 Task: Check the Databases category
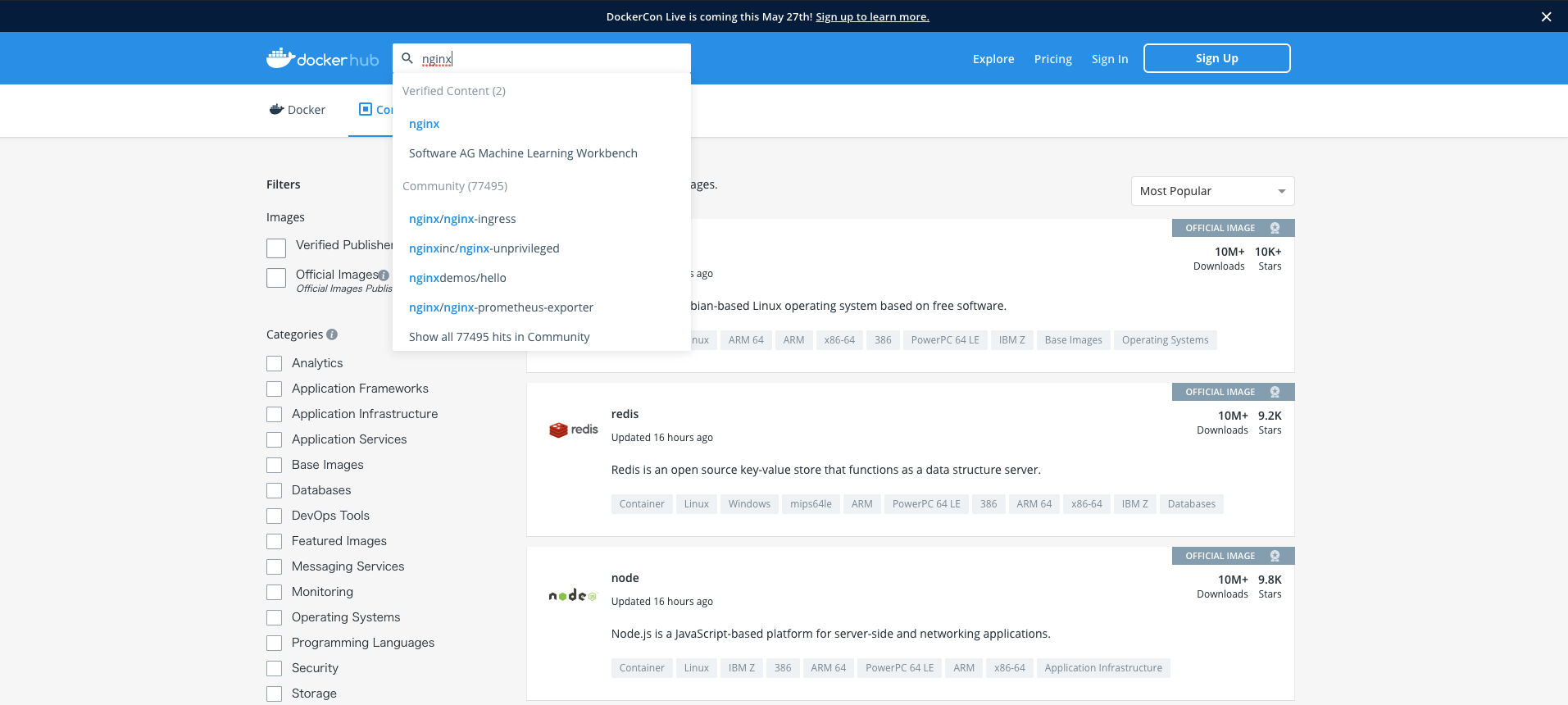tap(274, 490)
